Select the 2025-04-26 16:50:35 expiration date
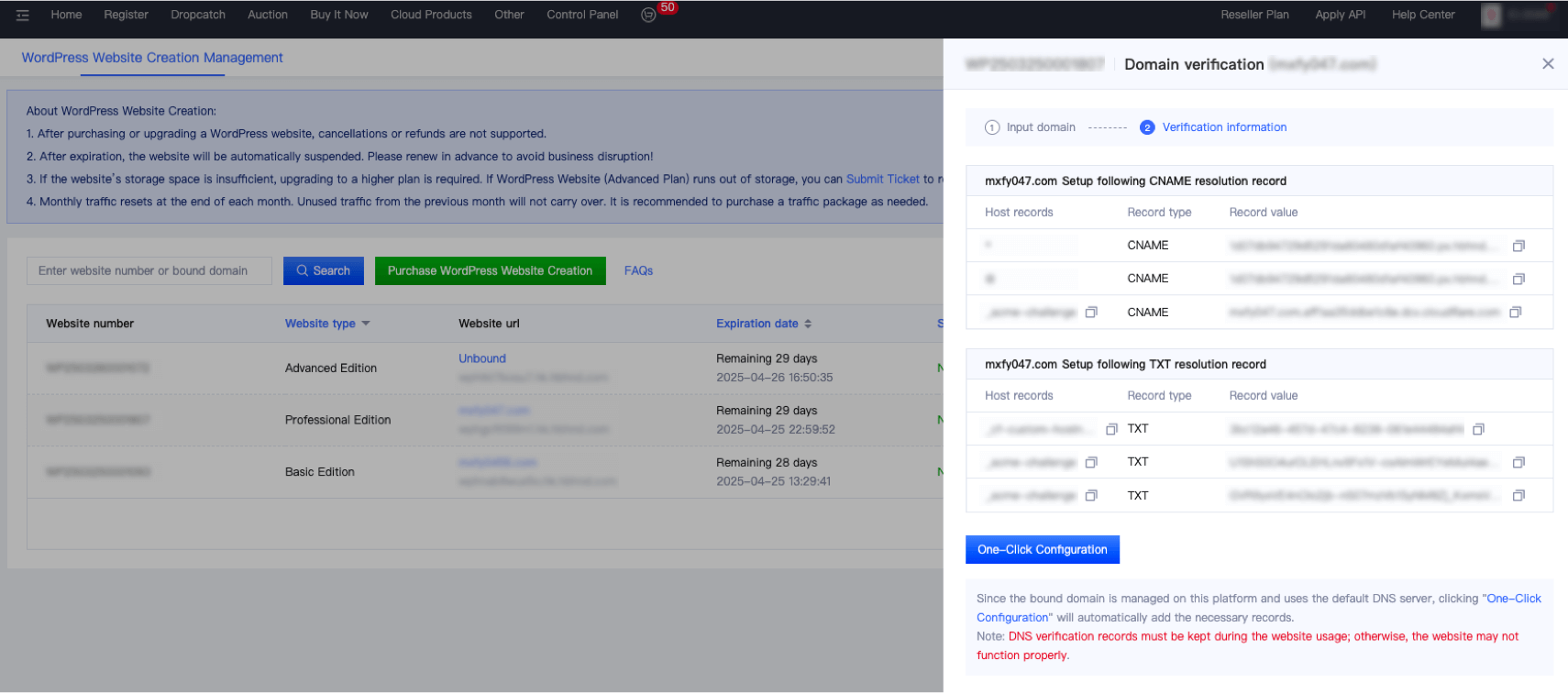 click(775, 378)
